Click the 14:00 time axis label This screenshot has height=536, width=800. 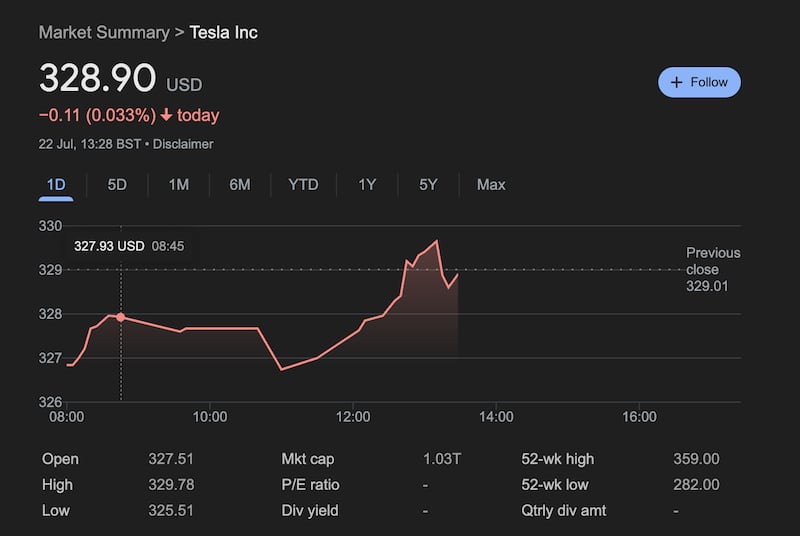[x=496, y=417]
